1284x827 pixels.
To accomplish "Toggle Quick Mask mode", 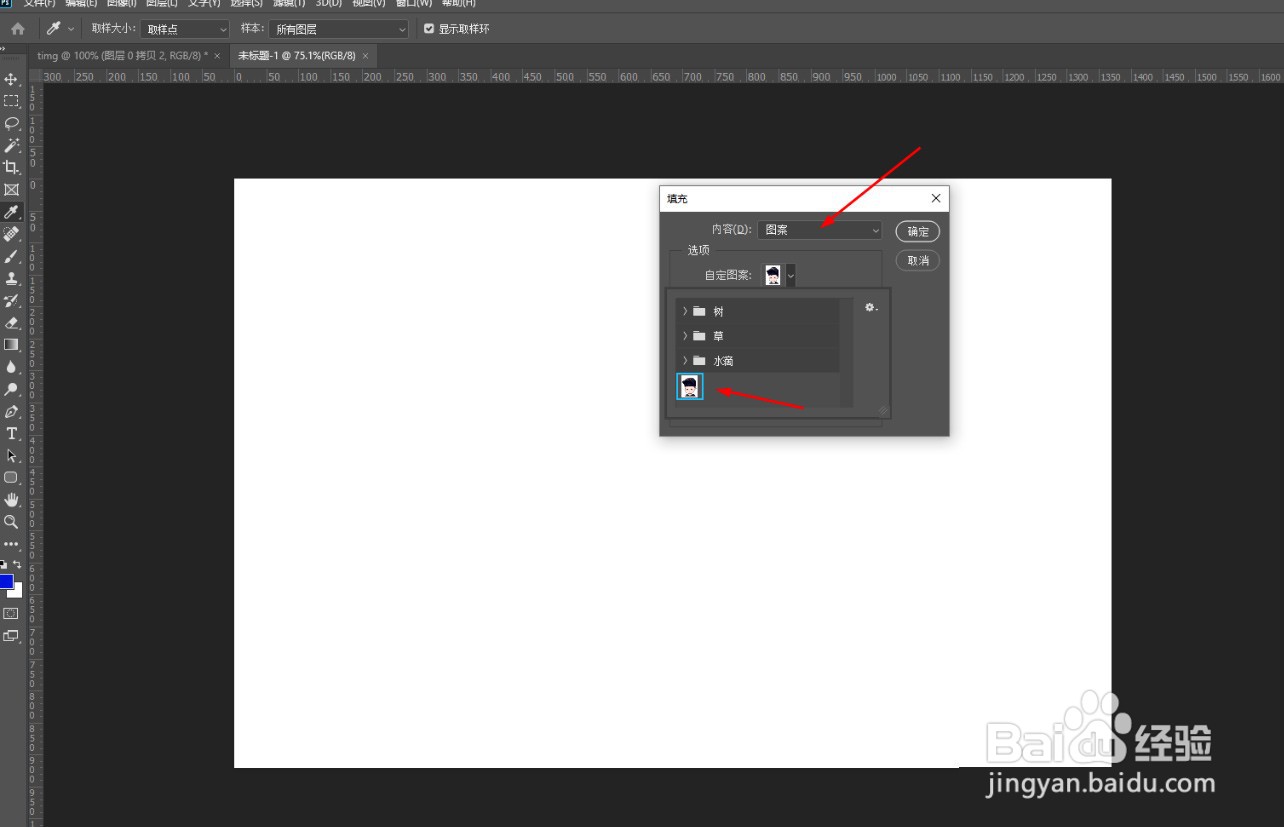I will point(12,613).
